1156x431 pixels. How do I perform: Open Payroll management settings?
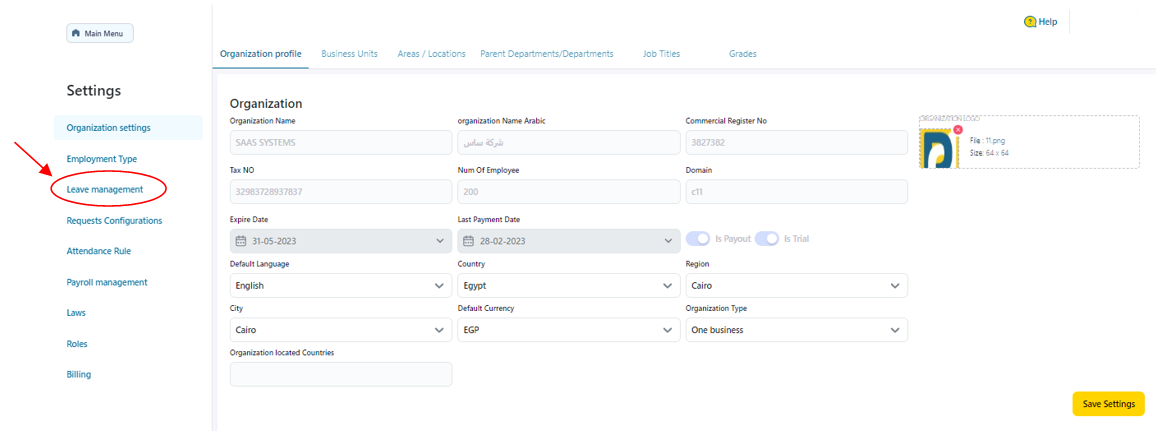[x=107, y=282]
